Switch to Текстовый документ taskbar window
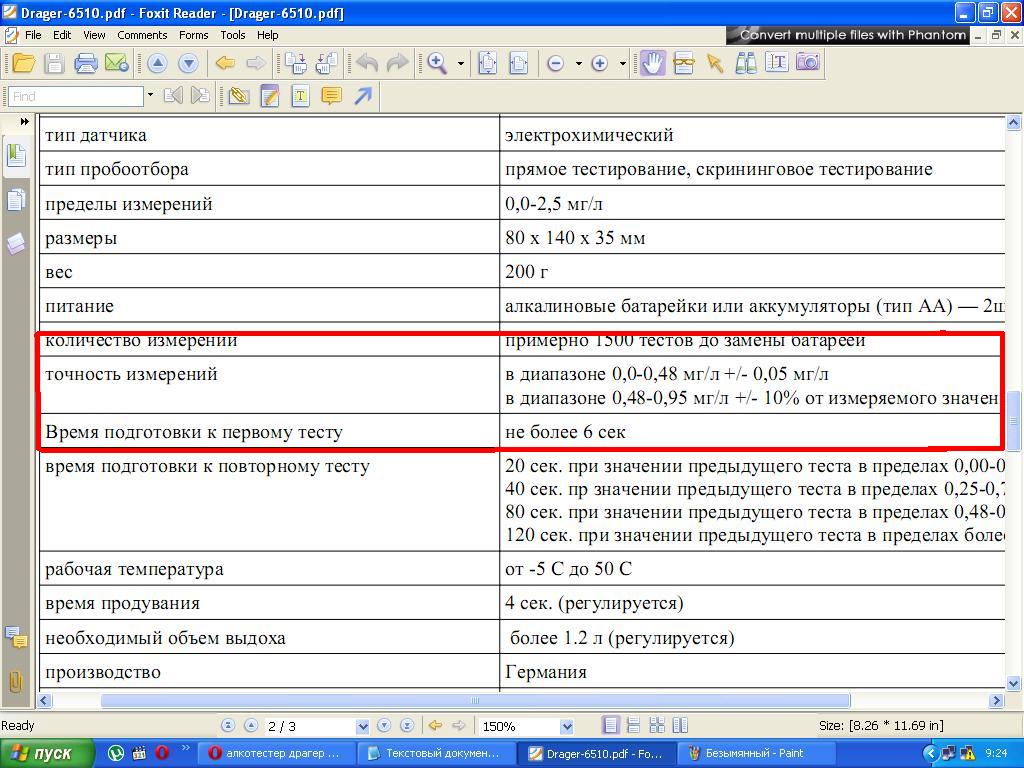The height and width of the screenshot is (768, 1024). (x=436, y=754)
